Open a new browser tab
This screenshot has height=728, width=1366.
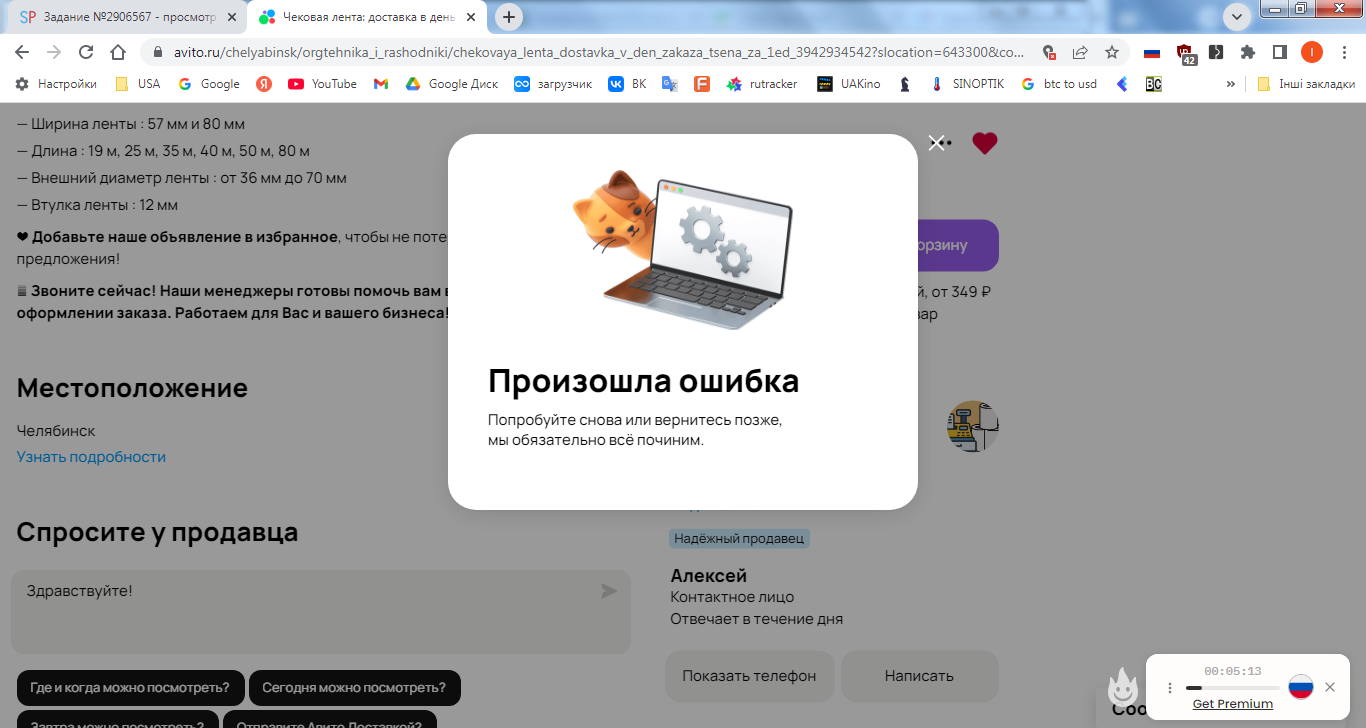(509, 17)
